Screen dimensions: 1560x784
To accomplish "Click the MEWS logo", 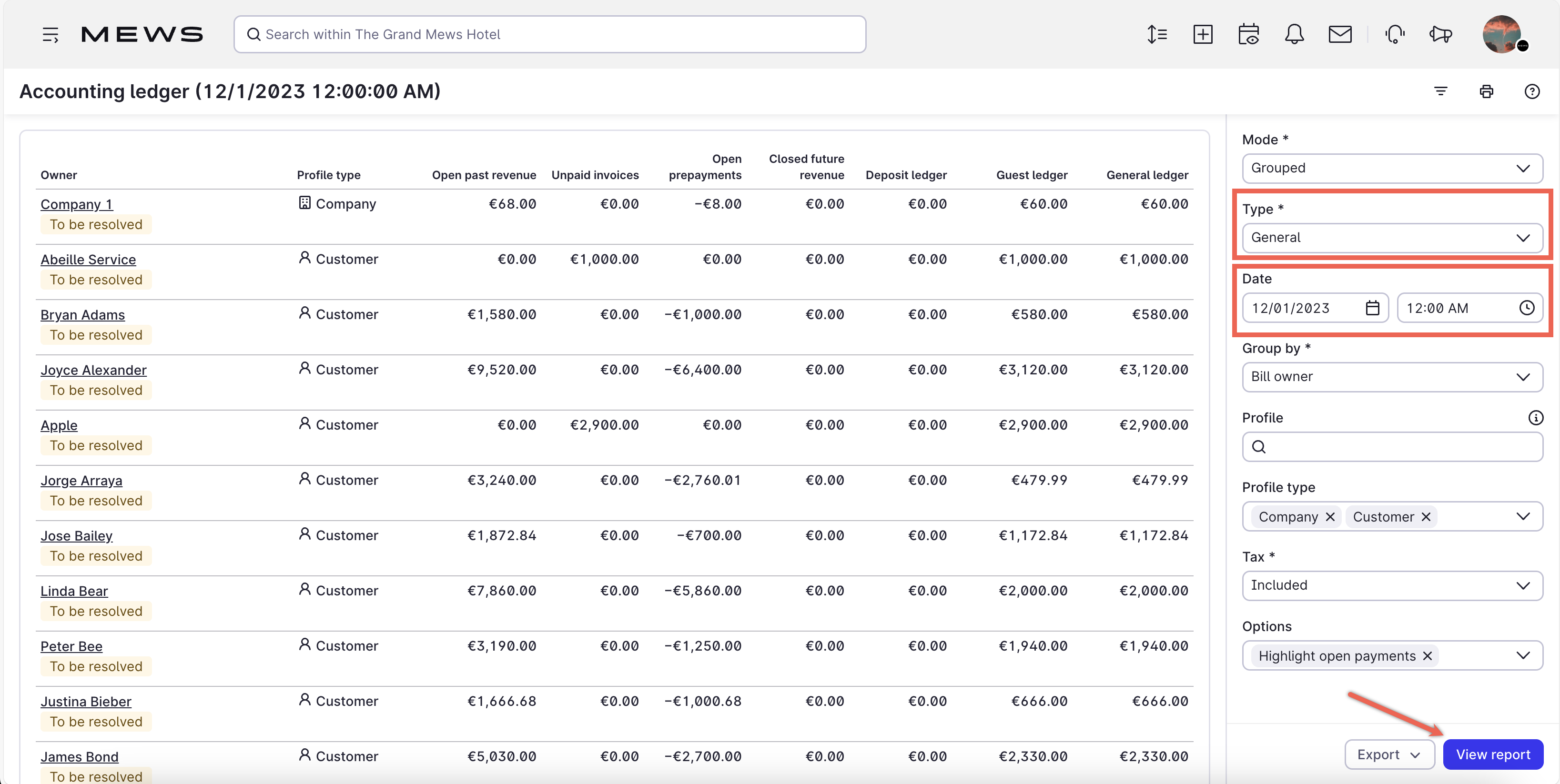I will pyautogui.click(x=142, y=34).
